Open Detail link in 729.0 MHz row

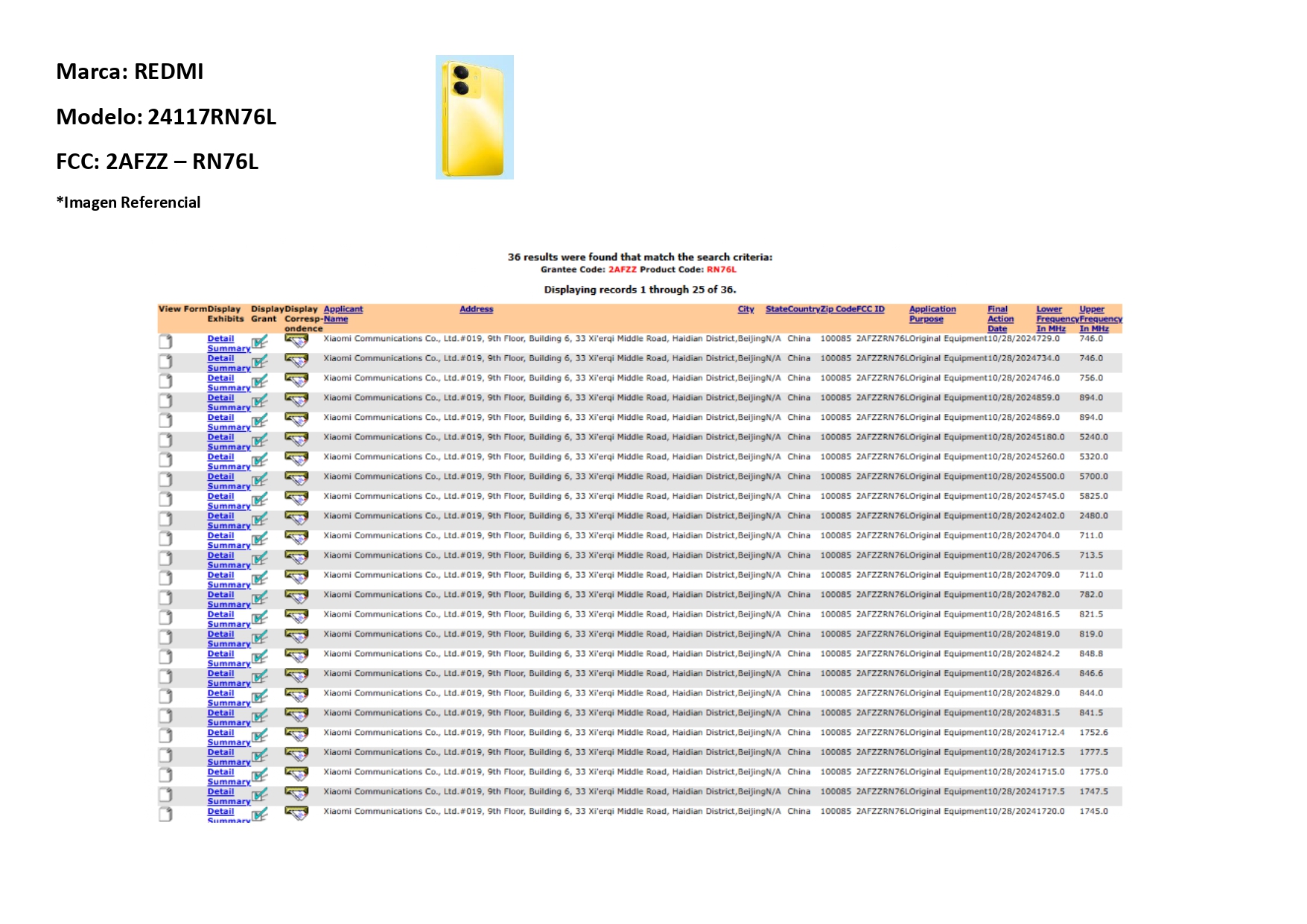[x=220, y=339]
